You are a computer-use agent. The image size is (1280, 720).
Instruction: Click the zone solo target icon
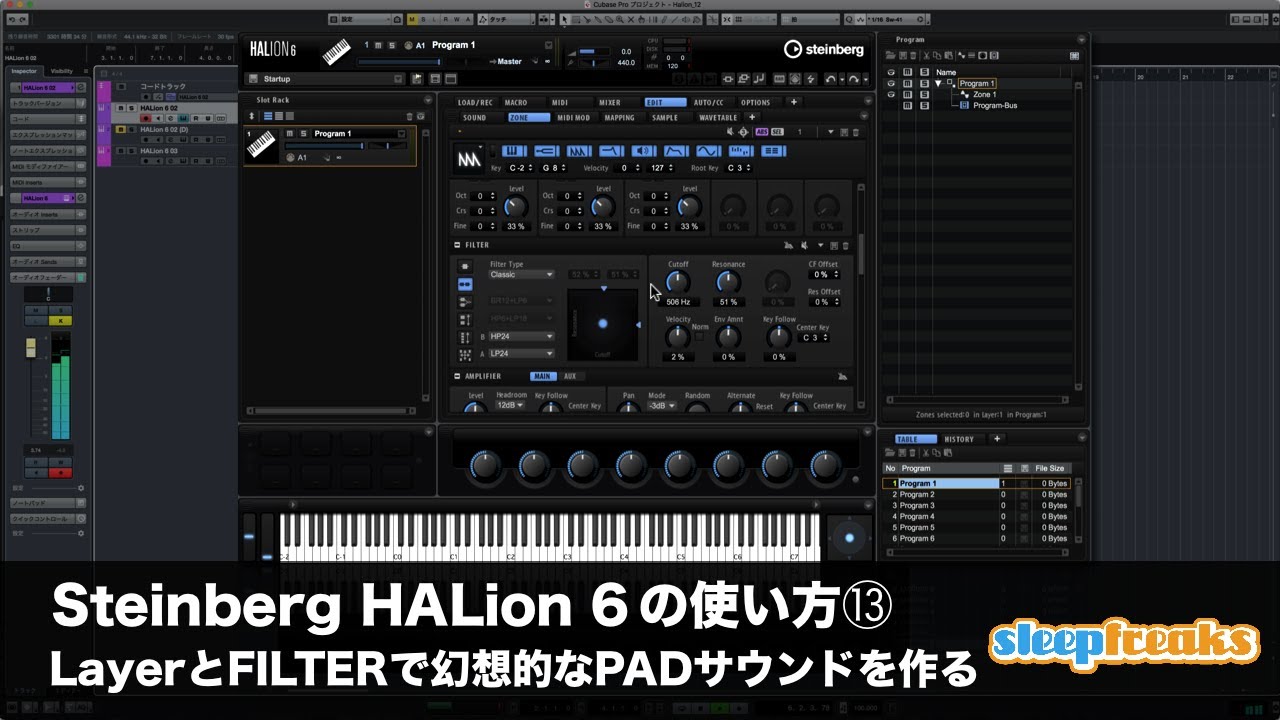[743, 132]
